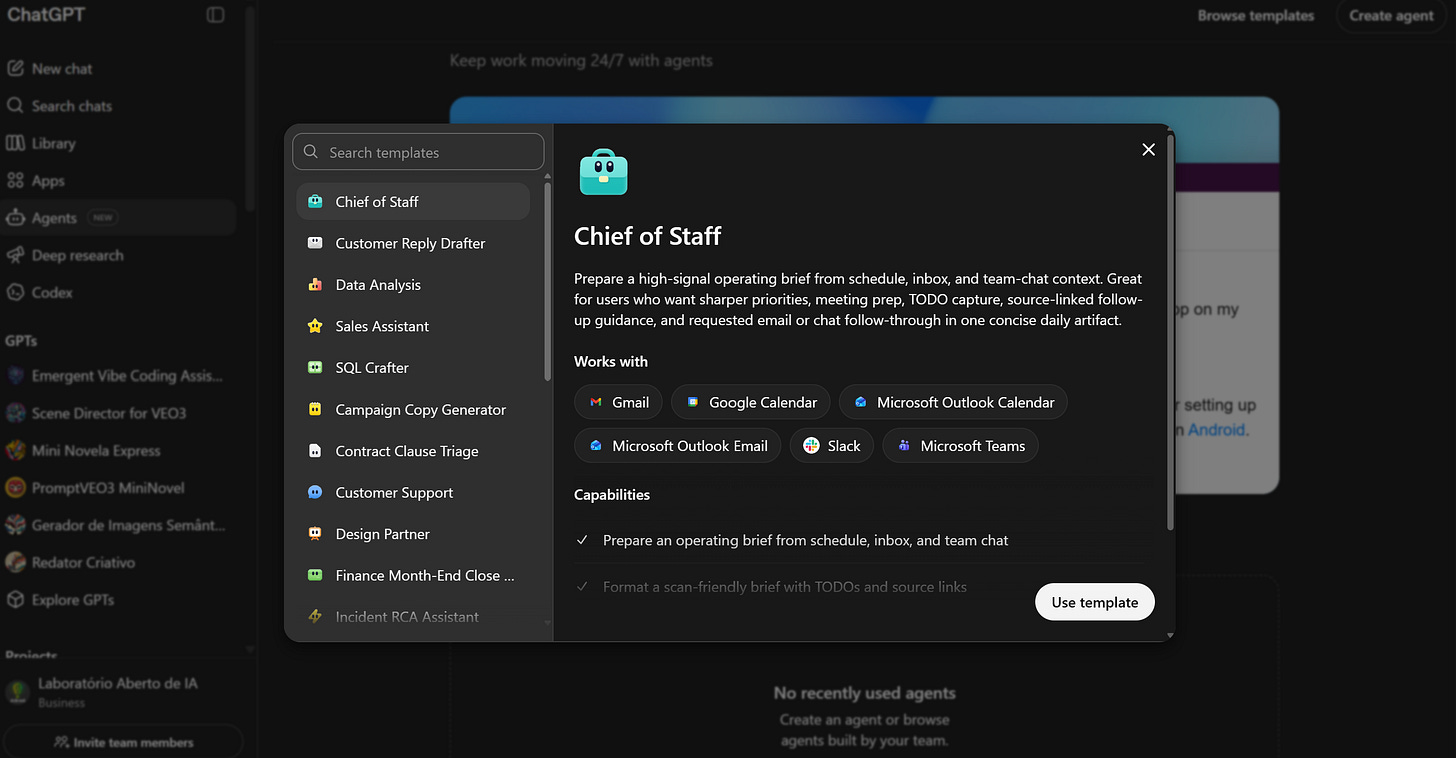Click the Mini Novela Express avatar
1456x758 pixels.
15,450
